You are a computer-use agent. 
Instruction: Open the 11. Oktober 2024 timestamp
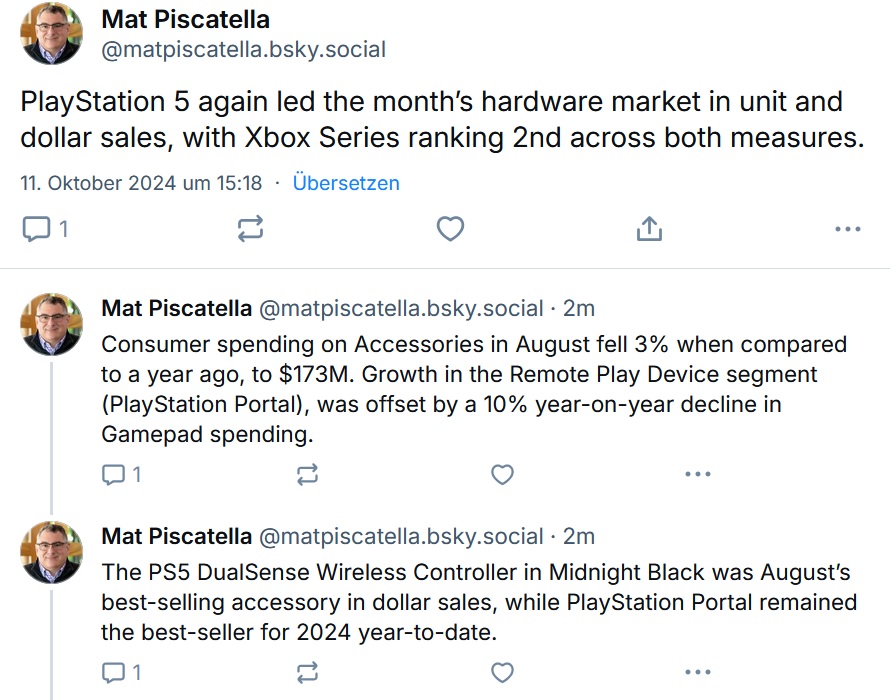click(141, 183)
